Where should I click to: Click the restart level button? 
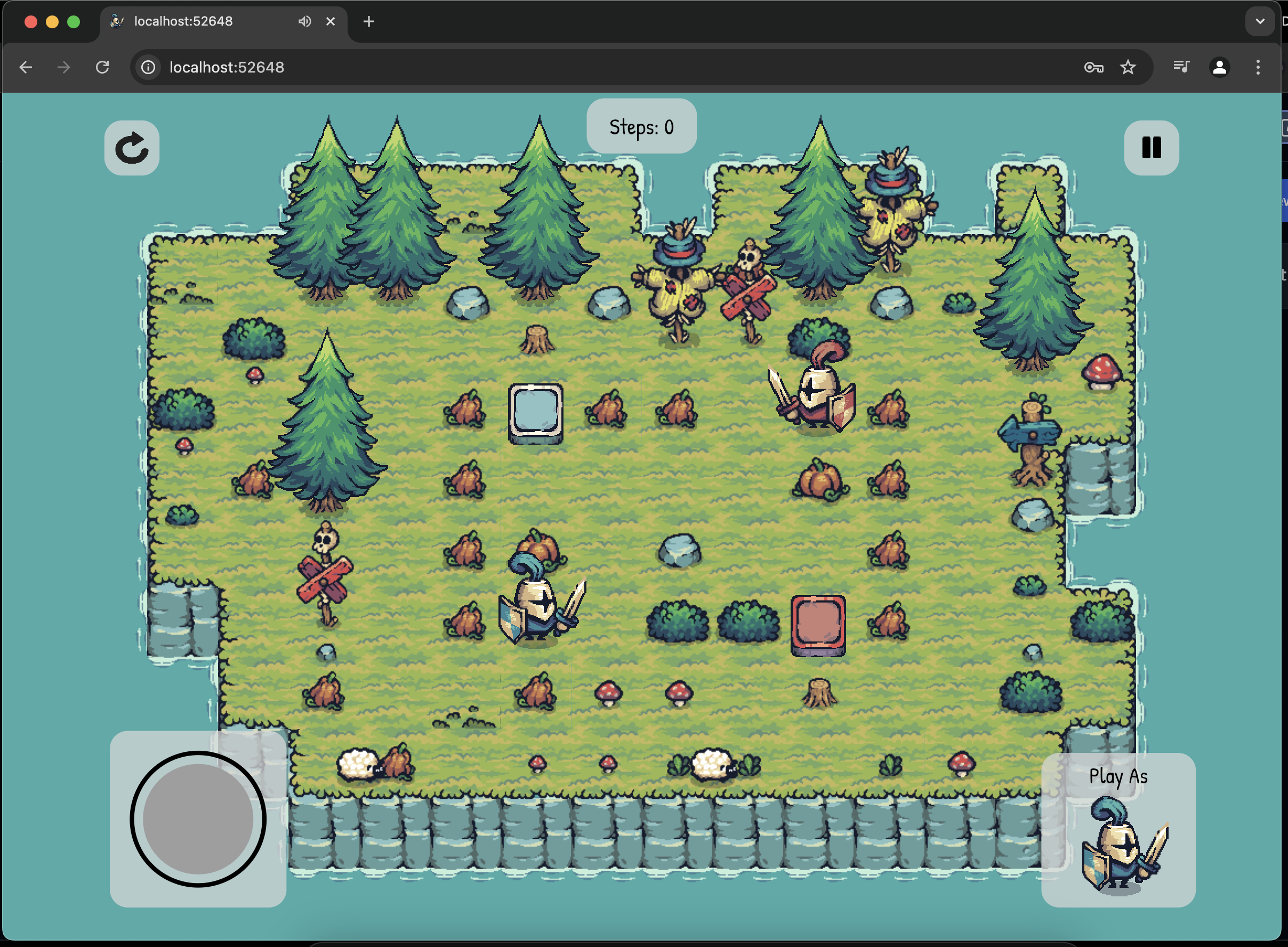point(132,148)
